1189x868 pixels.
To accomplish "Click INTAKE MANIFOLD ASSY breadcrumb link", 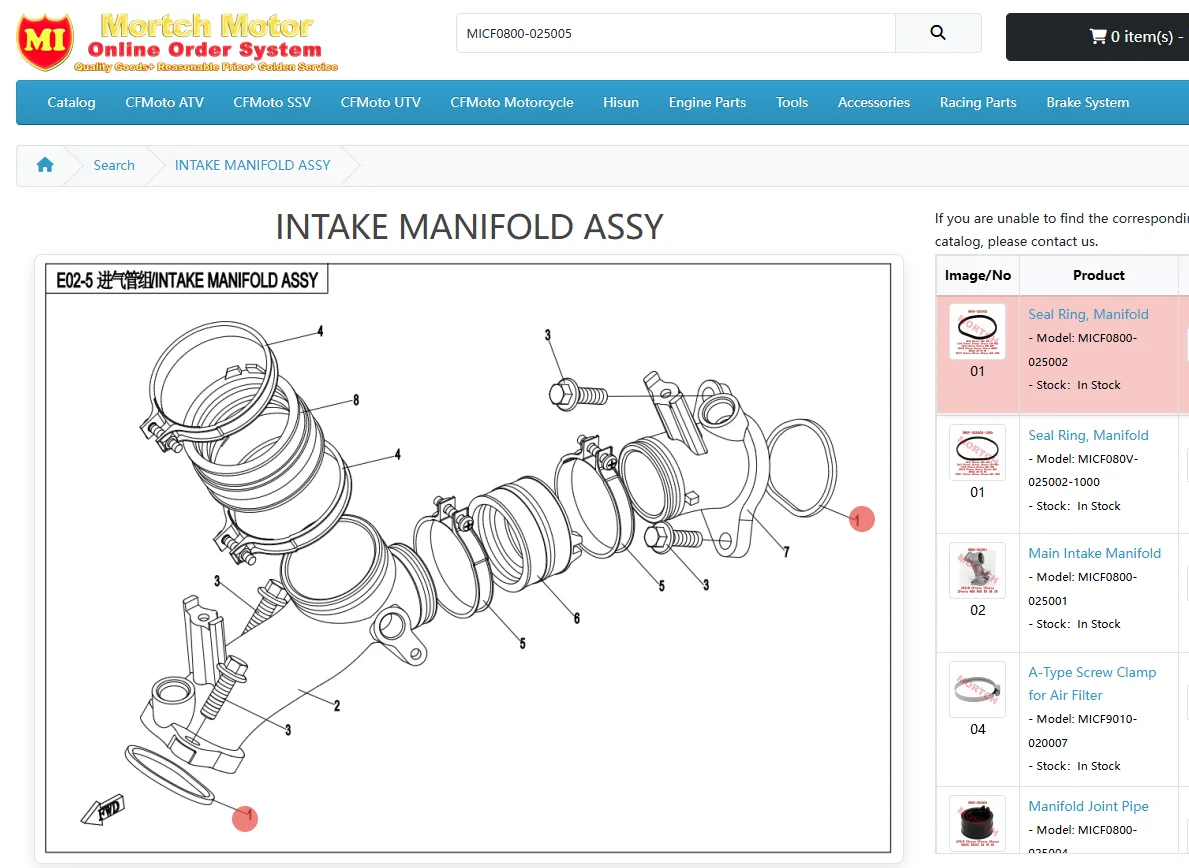I will (253, 165).
